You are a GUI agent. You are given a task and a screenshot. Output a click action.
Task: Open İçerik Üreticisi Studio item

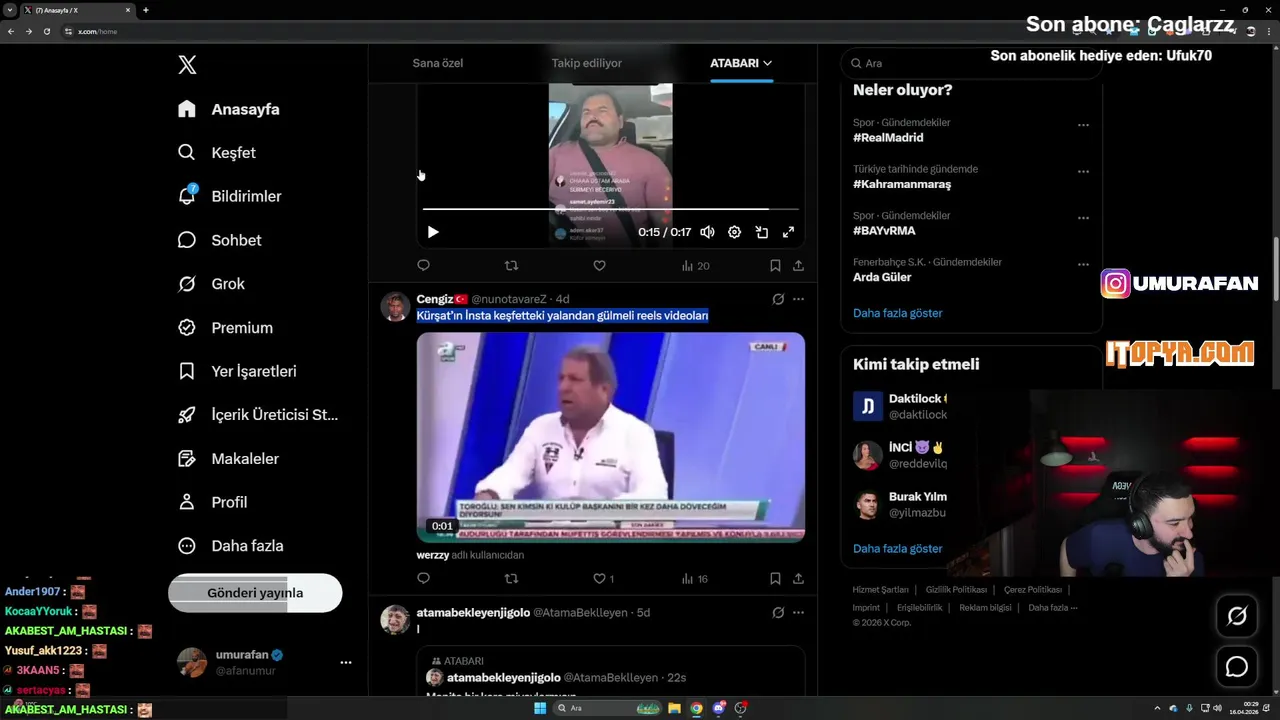pos(258,415)
